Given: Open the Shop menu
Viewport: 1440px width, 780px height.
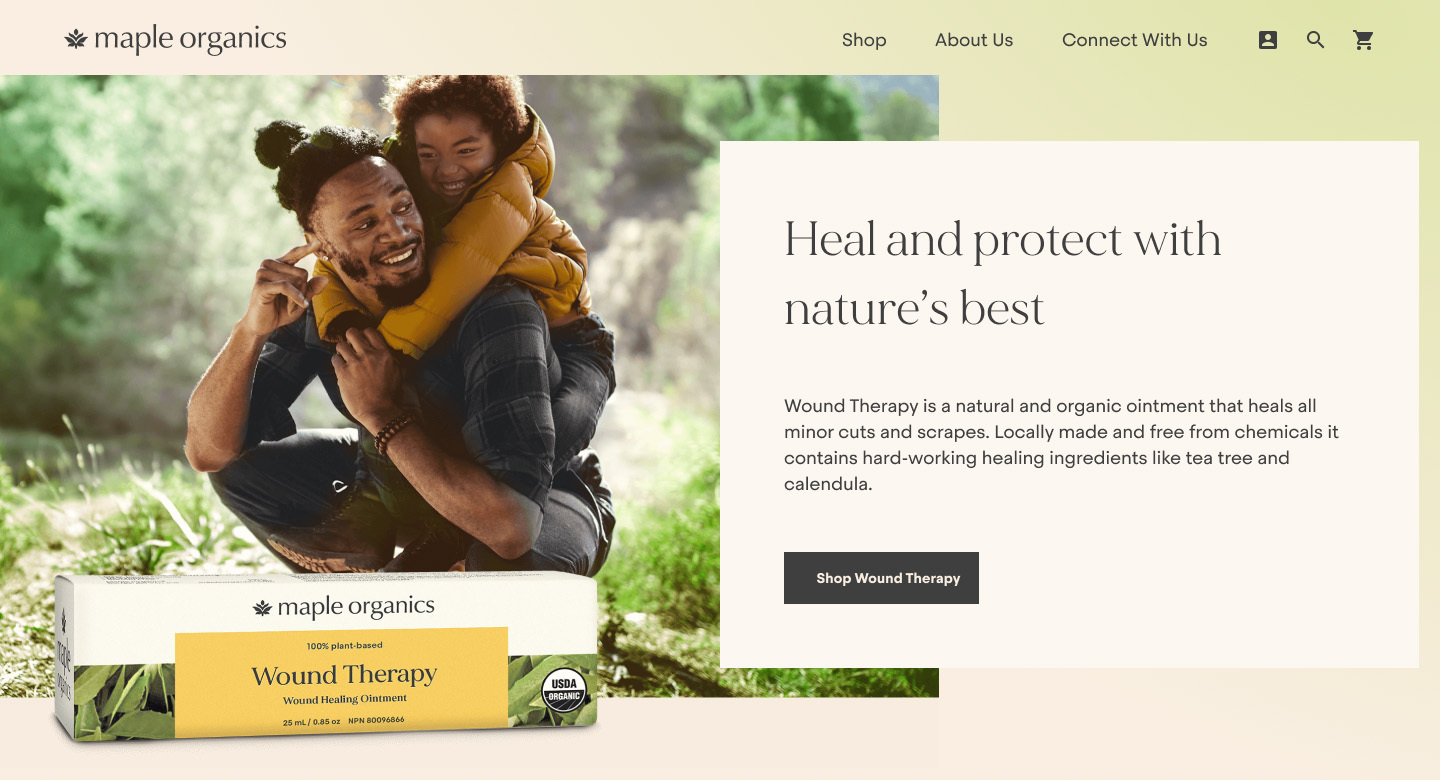Looking at the screenshot, I should pyautogui.click(x=864, y=40).
